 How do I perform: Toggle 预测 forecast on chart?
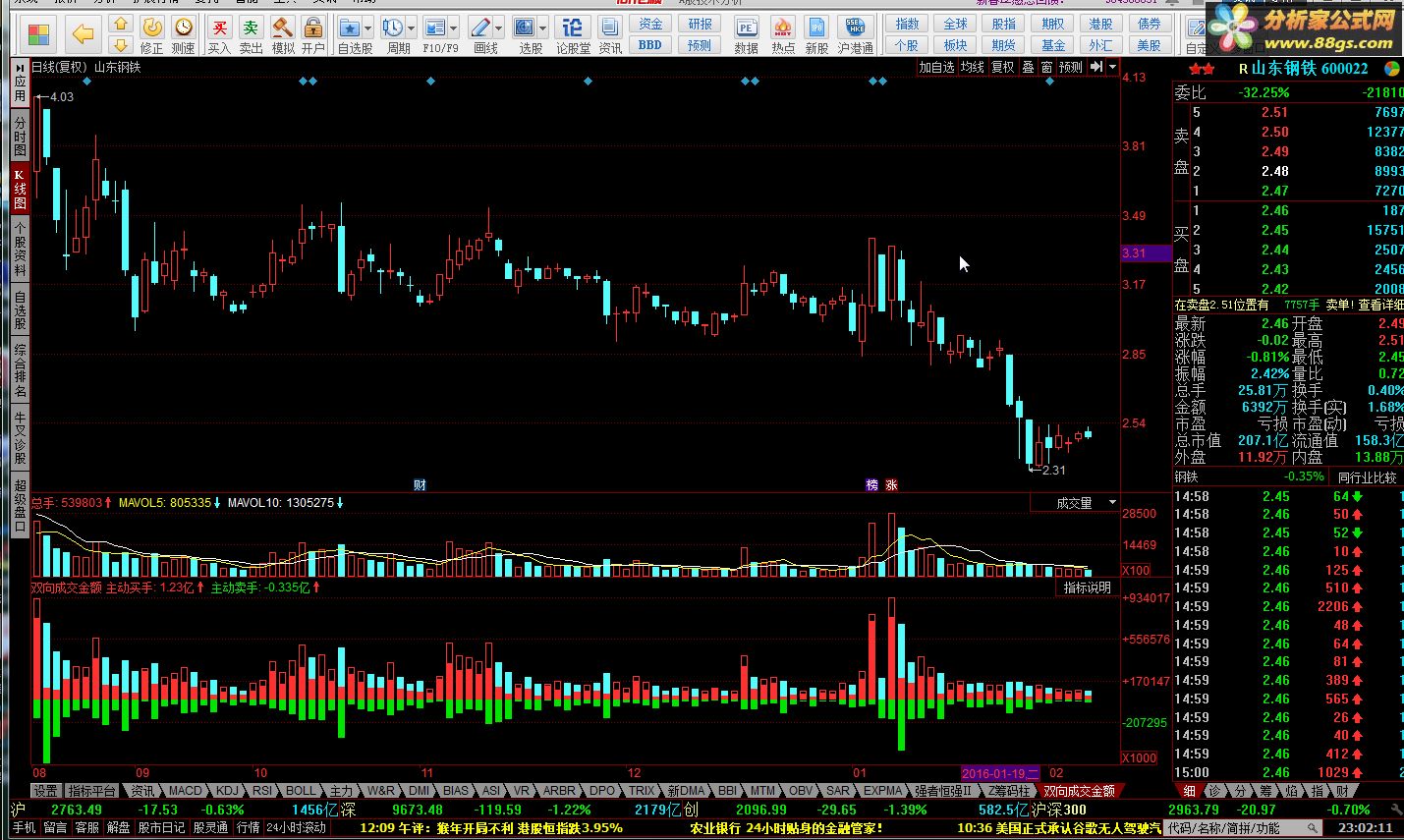click(1070, 67)
